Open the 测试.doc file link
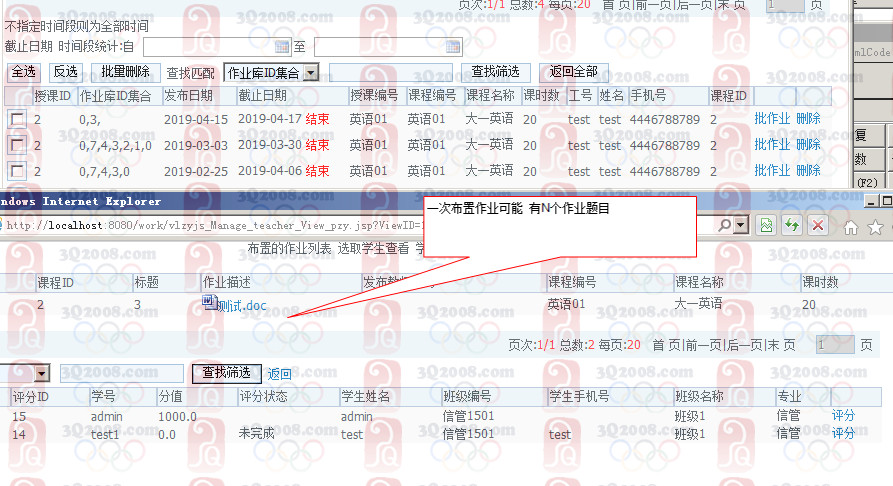Viewport: 893px width, 486px height. pyautogui.click(x=242, y=306)
